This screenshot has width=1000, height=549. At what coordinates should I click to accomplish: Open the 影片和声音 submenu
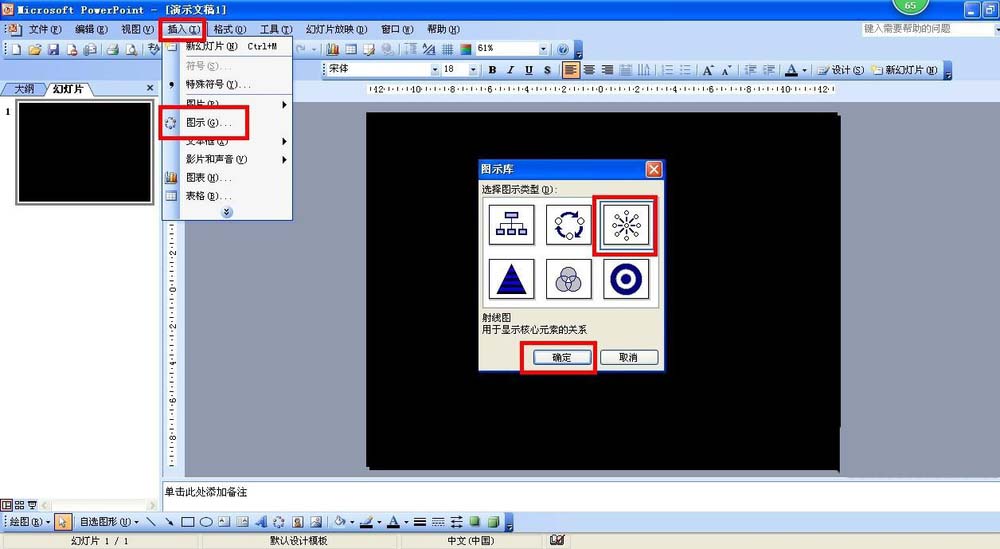(x=228, y=159)
